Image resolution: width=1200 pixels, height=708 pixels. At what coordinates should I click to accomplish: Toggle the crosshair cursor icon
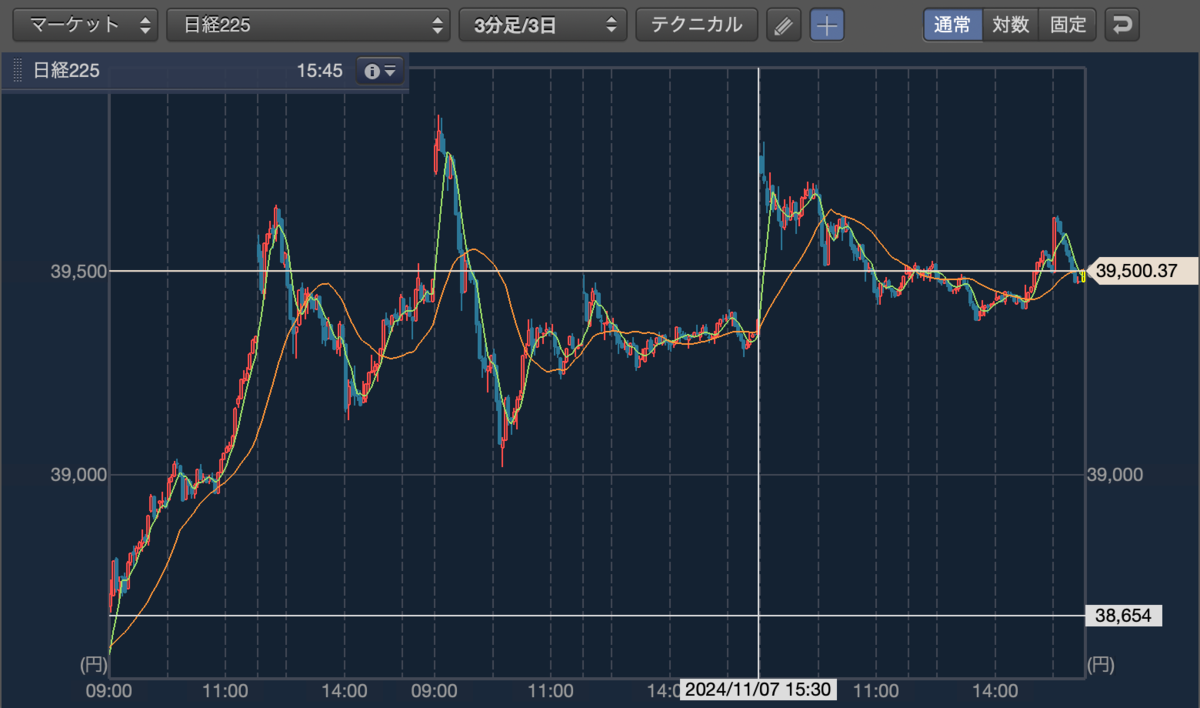coord(827,25)
